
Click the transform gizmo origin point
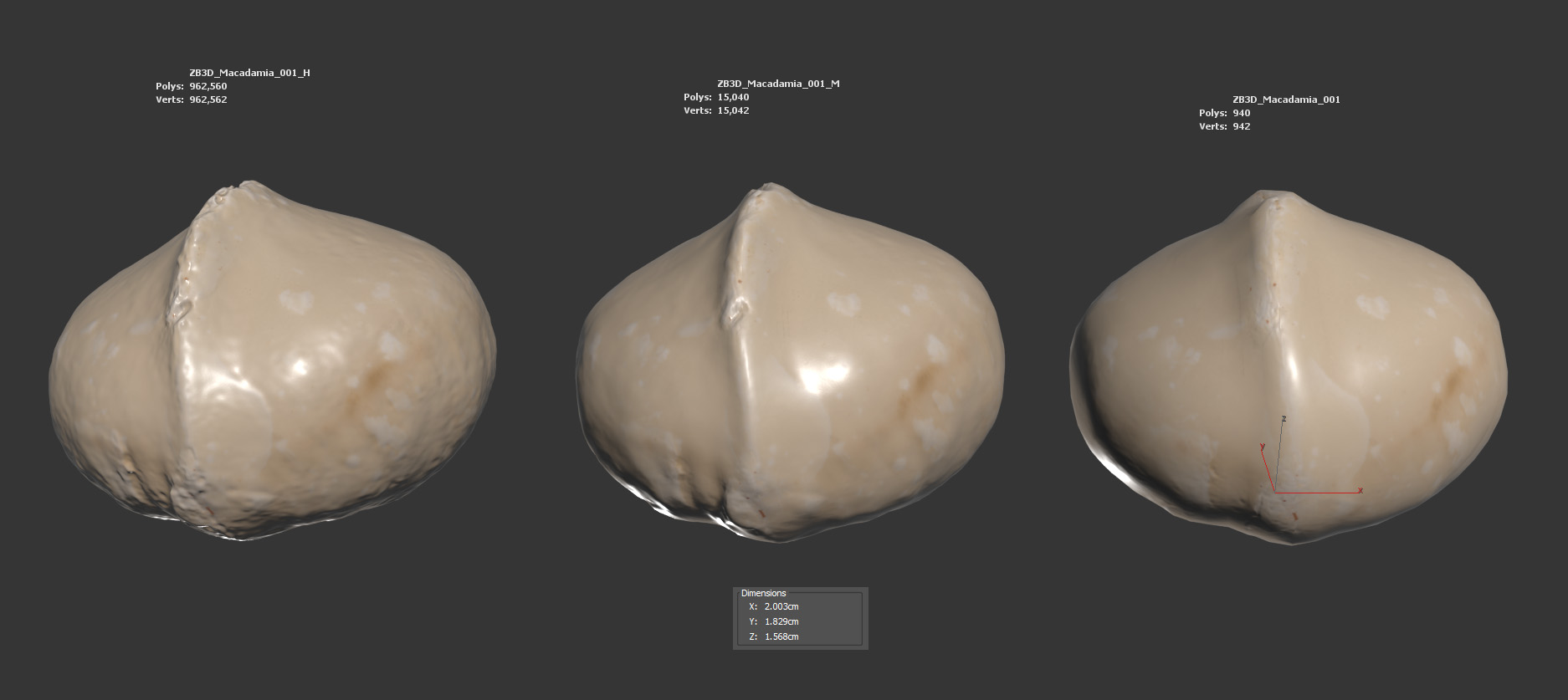tap(1275, 492)
